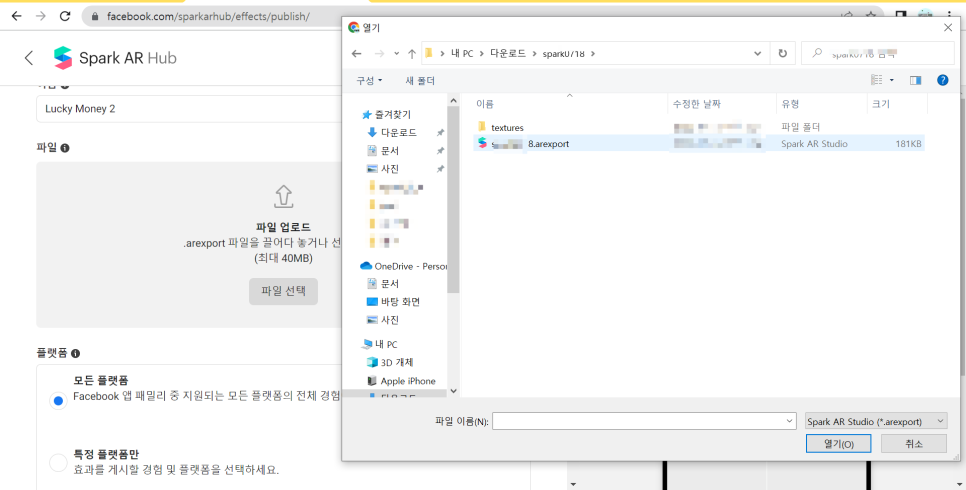966x490 pixels.
Task: Click the 열기(O) button
Action: click(838, 444)
